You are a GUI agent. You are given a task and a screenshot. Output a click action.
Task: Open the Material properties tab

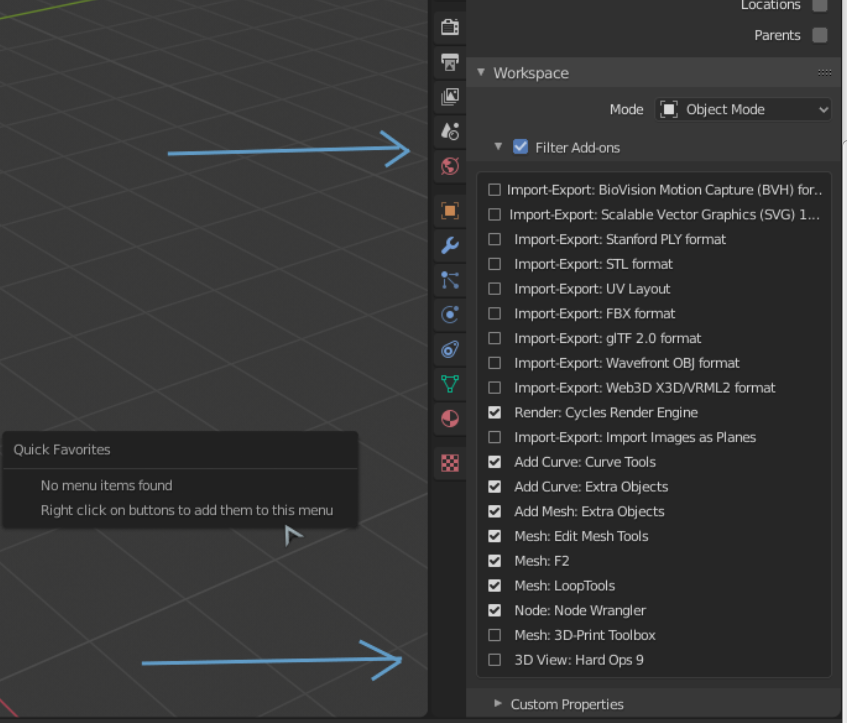(450, 418)
